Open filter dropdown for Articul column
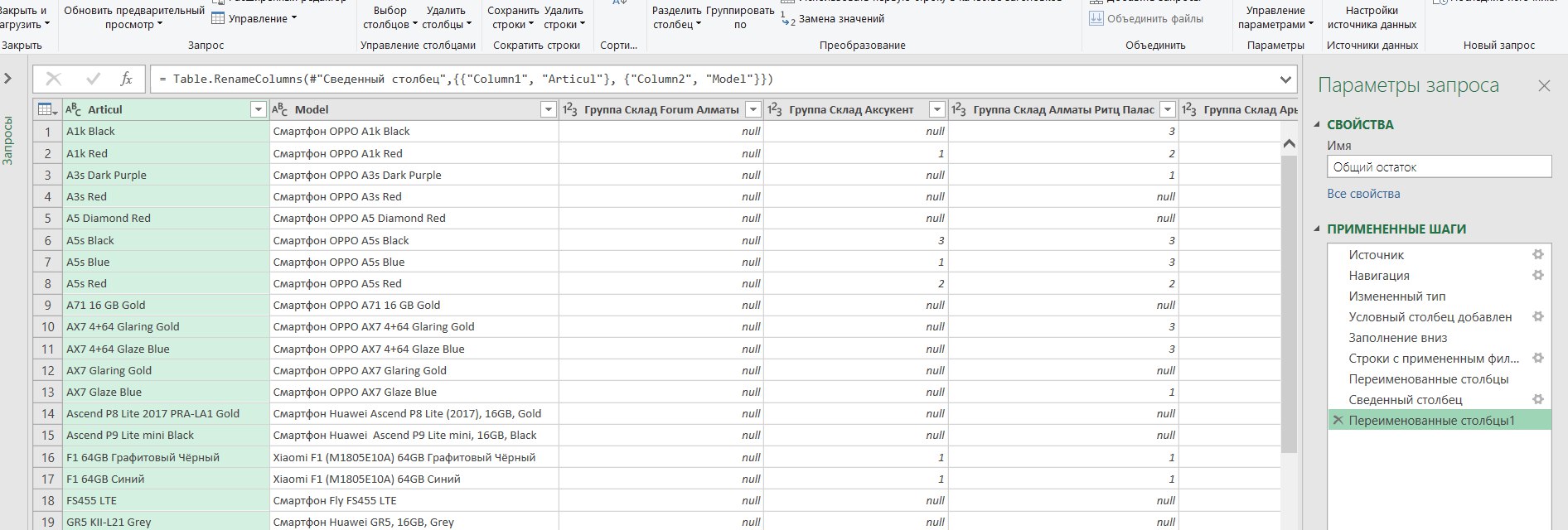The image size is (1568, 530). click(x=258, y=109)
